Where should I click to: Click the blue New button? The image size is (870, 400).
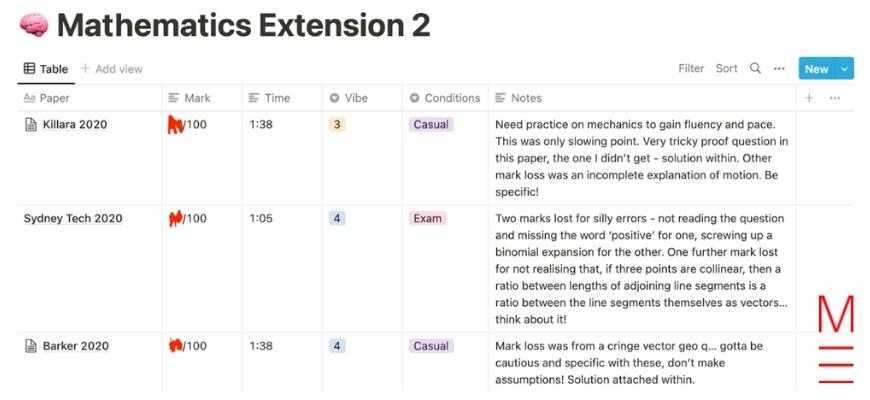pyautogui.click(x=818, y=69)
